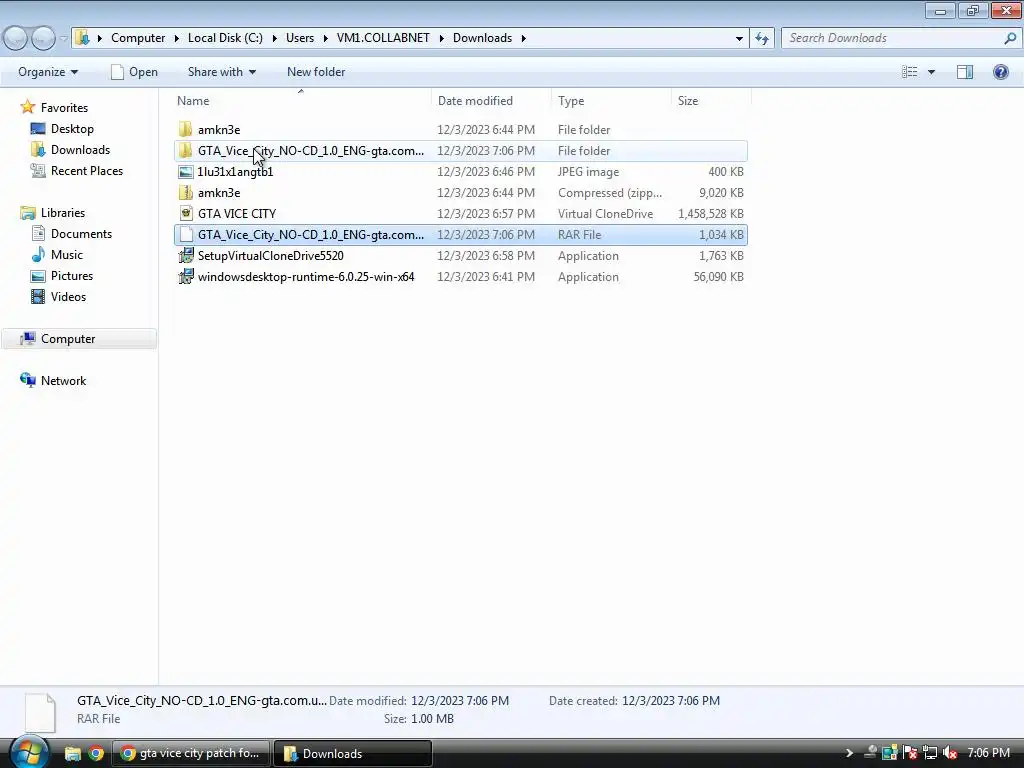The height and width of the screenshot is (768, 1024).
Task: Open Recent Places in the sidebar
Action: [x=86, y=170]
